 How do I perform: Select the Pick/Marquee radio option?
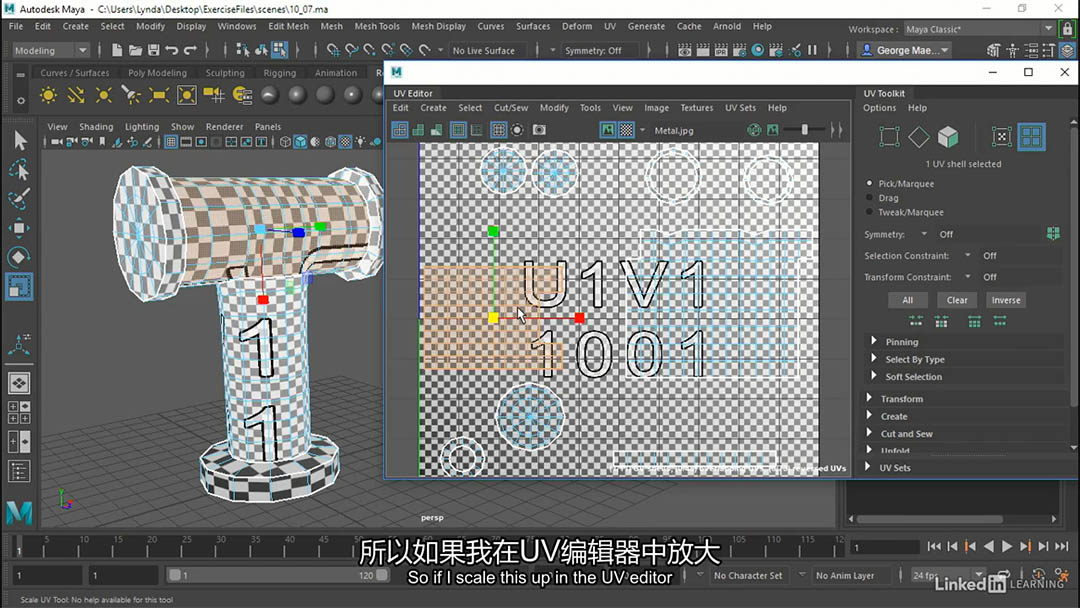(x=870, y=184)
